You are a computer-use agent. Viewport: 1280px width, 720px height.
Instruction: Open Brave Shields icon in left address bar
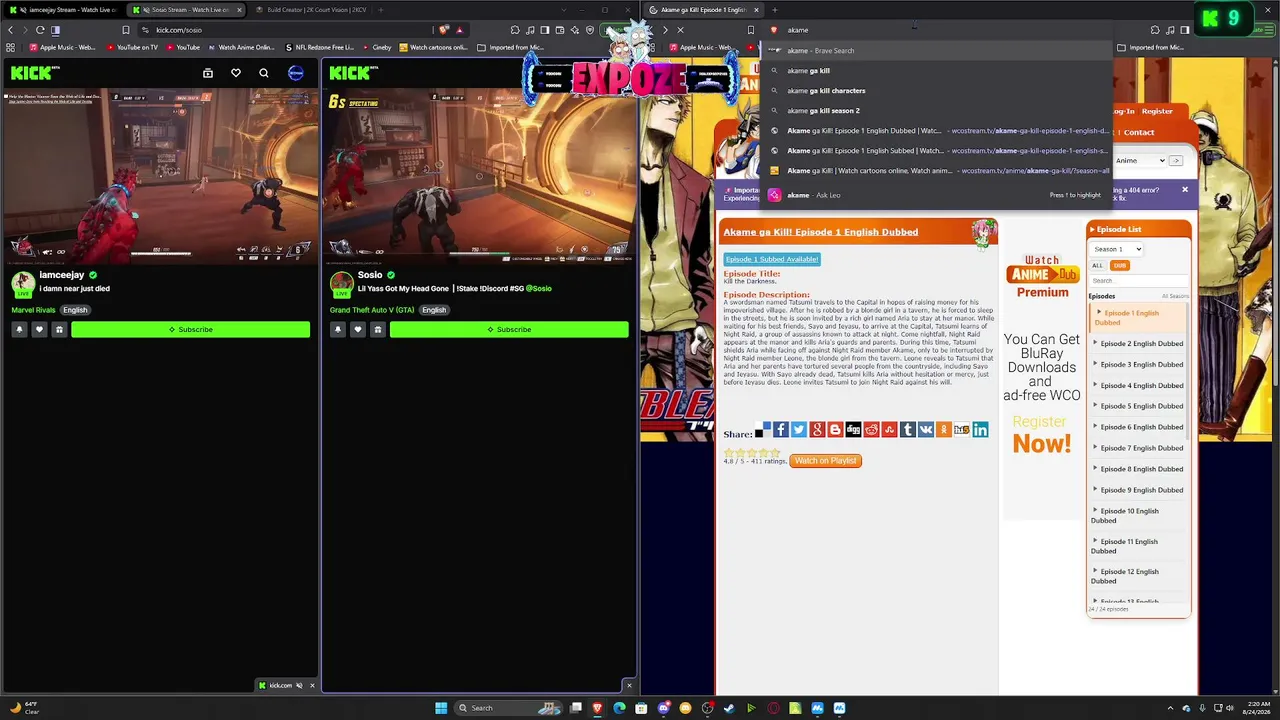pyautogui.click(x=444, y=30)
